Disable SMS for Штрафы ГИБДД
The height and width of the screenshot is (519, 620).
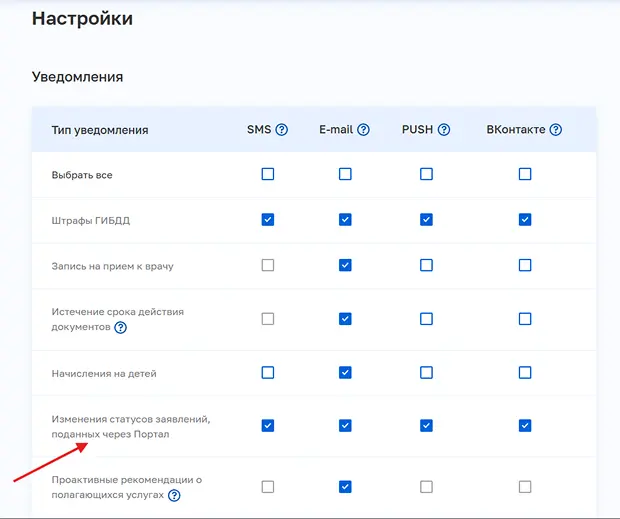point(267,219)
